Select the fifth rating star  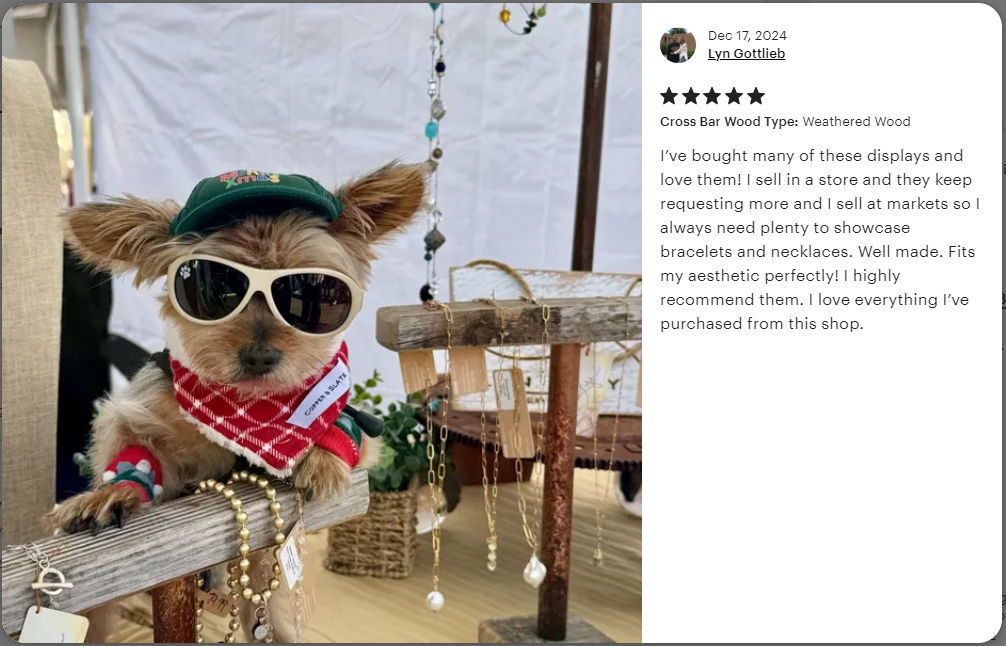pos(756,96)
